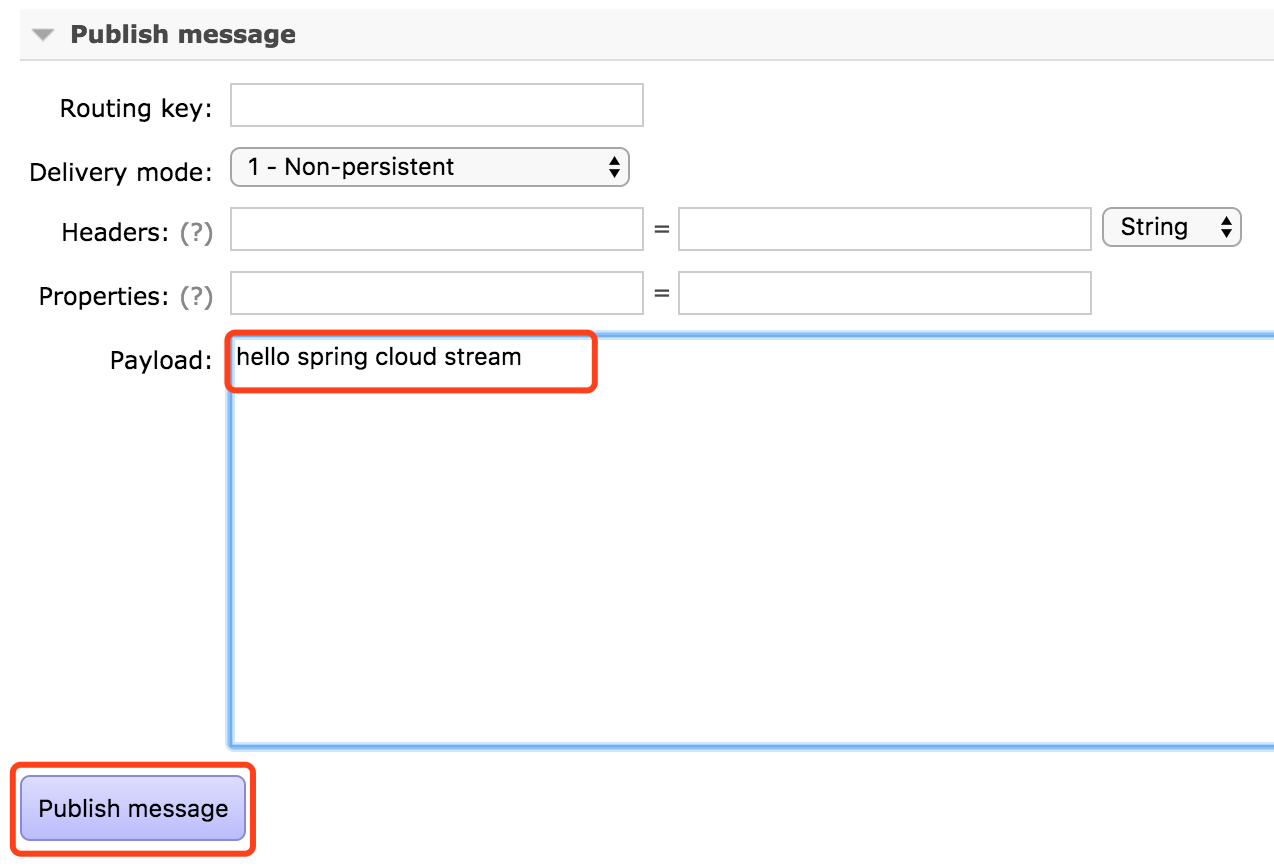Click the Properties label text
This screenshot has width=1274, height=866.
coord(105,296)
